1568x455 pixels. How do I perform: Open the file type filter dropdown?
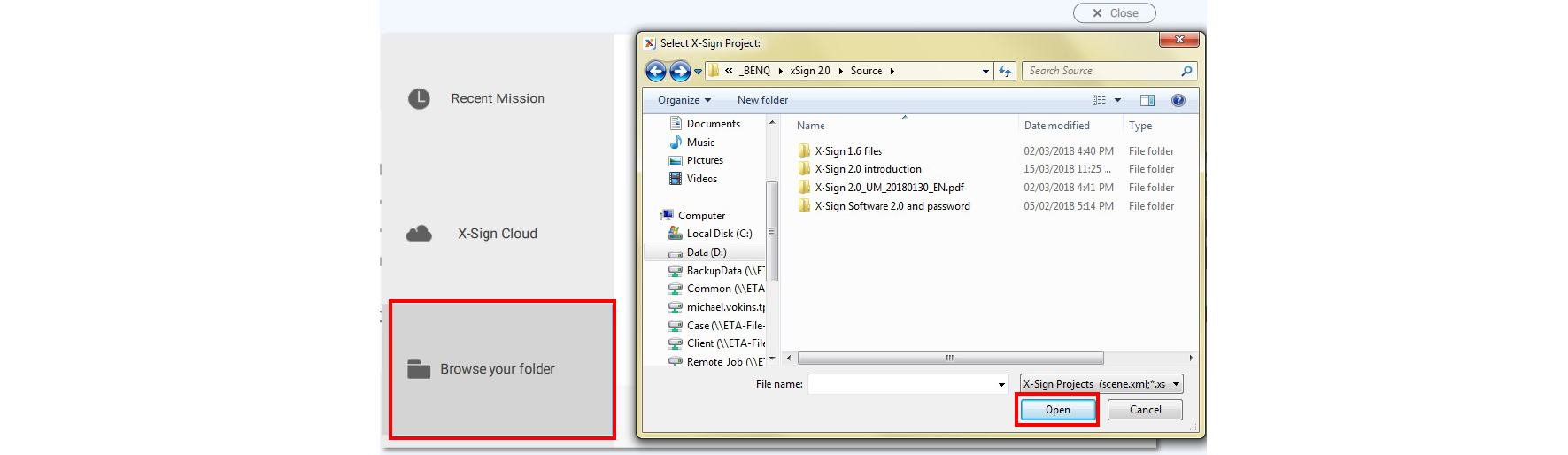tap(1101, 384)
